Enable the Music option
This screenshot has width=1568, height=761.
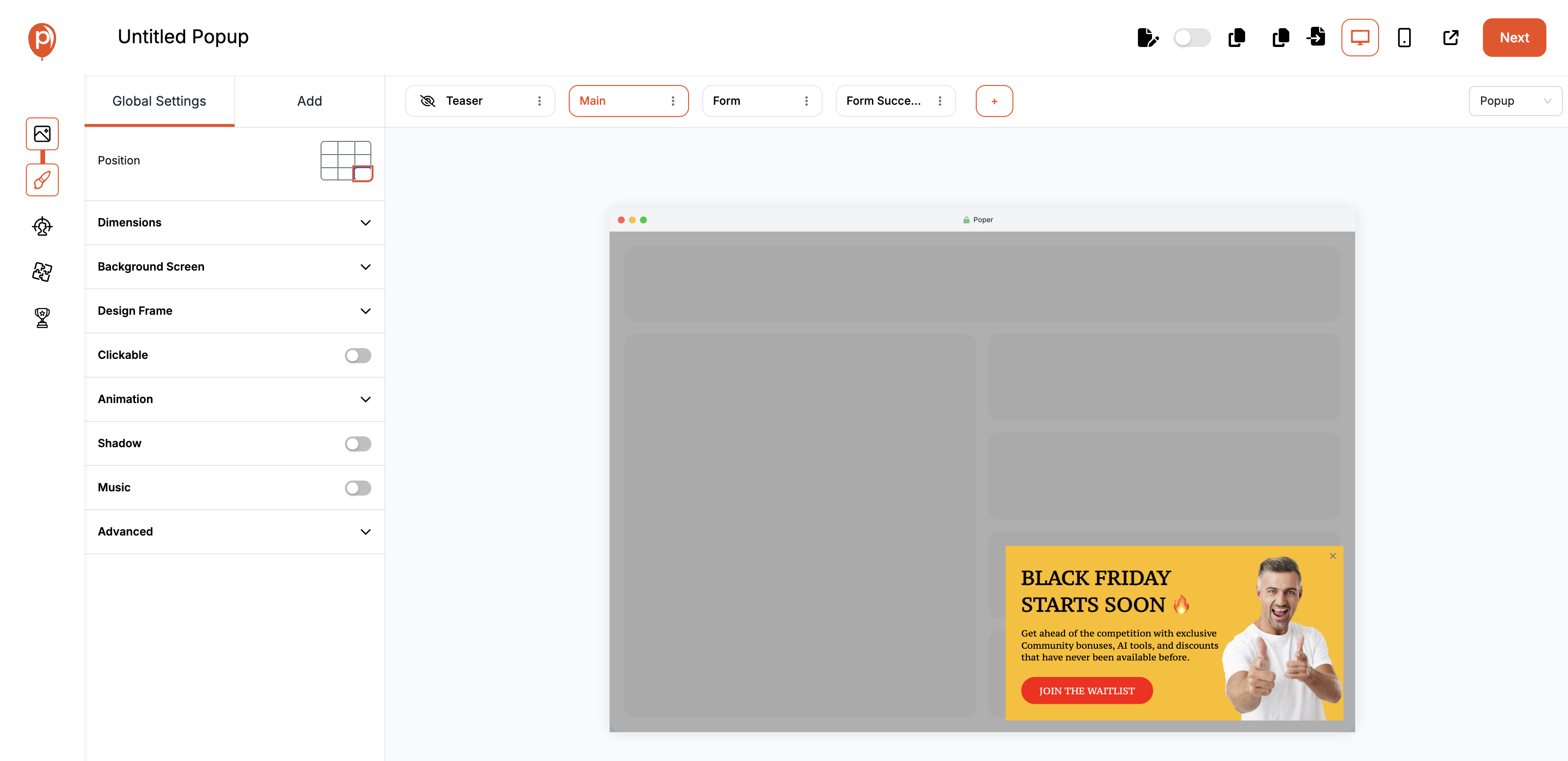pos(358,487)
